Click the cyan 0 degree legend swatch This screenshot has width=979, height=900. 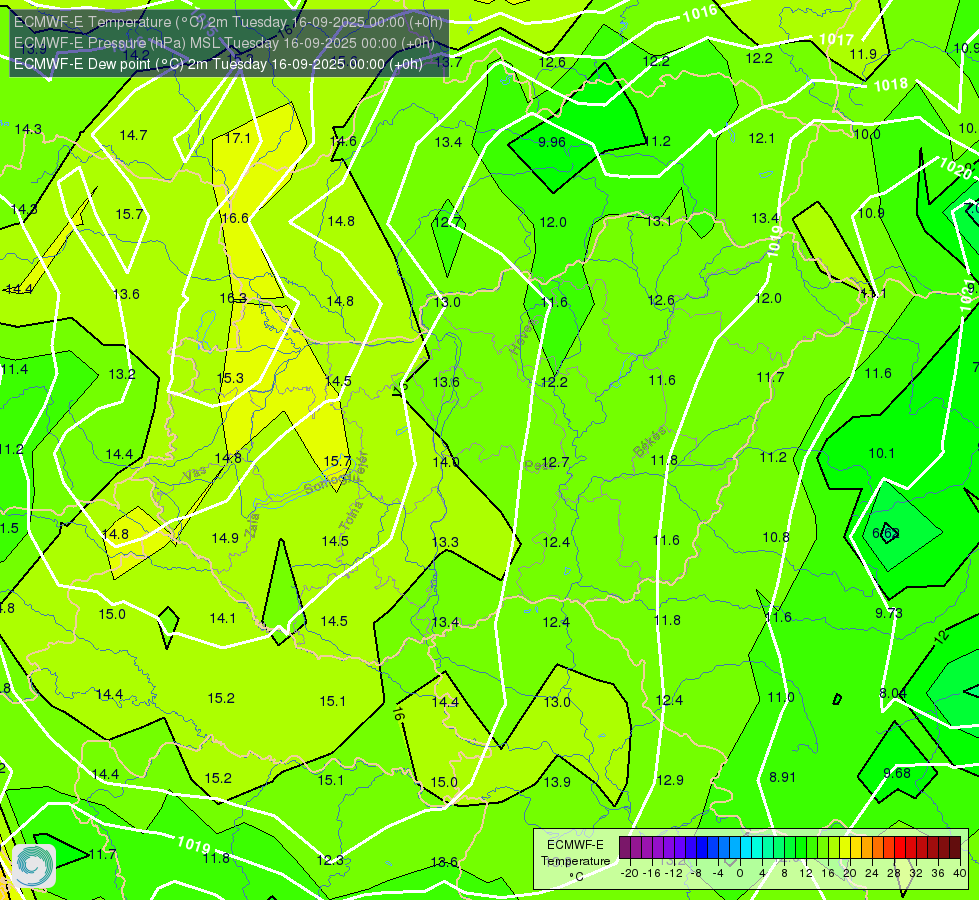(x=745, y=848)
